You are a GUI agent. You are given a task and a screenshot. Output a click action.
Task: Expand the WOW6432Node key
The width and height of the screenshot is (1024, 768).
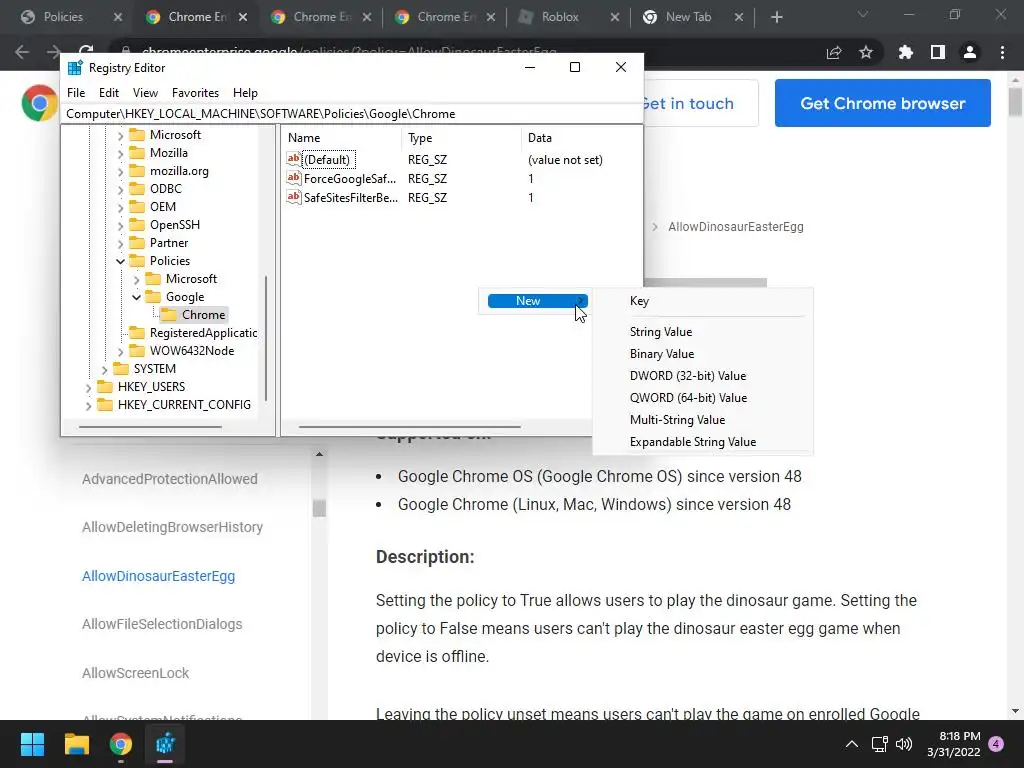[x=120, y=351]
